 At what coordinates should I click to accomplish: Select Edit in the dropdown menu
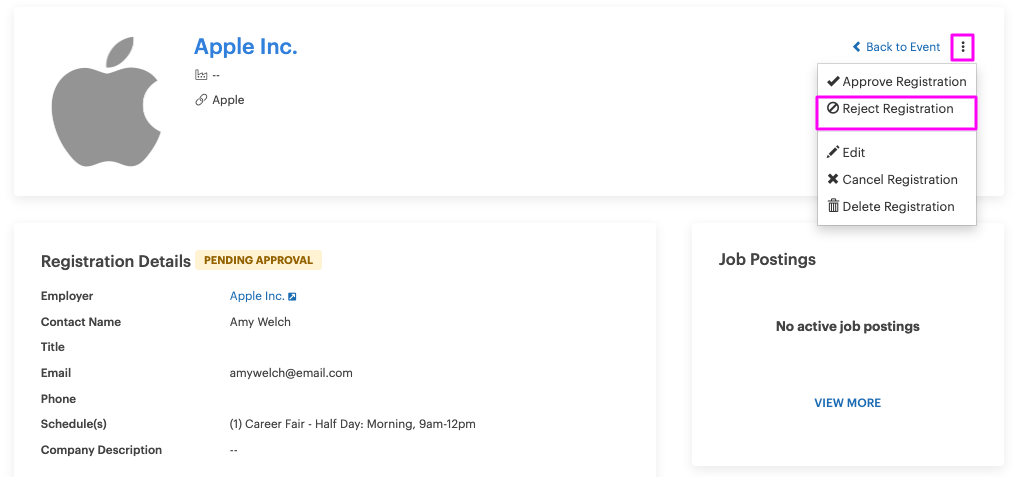[x=897, y=153]
